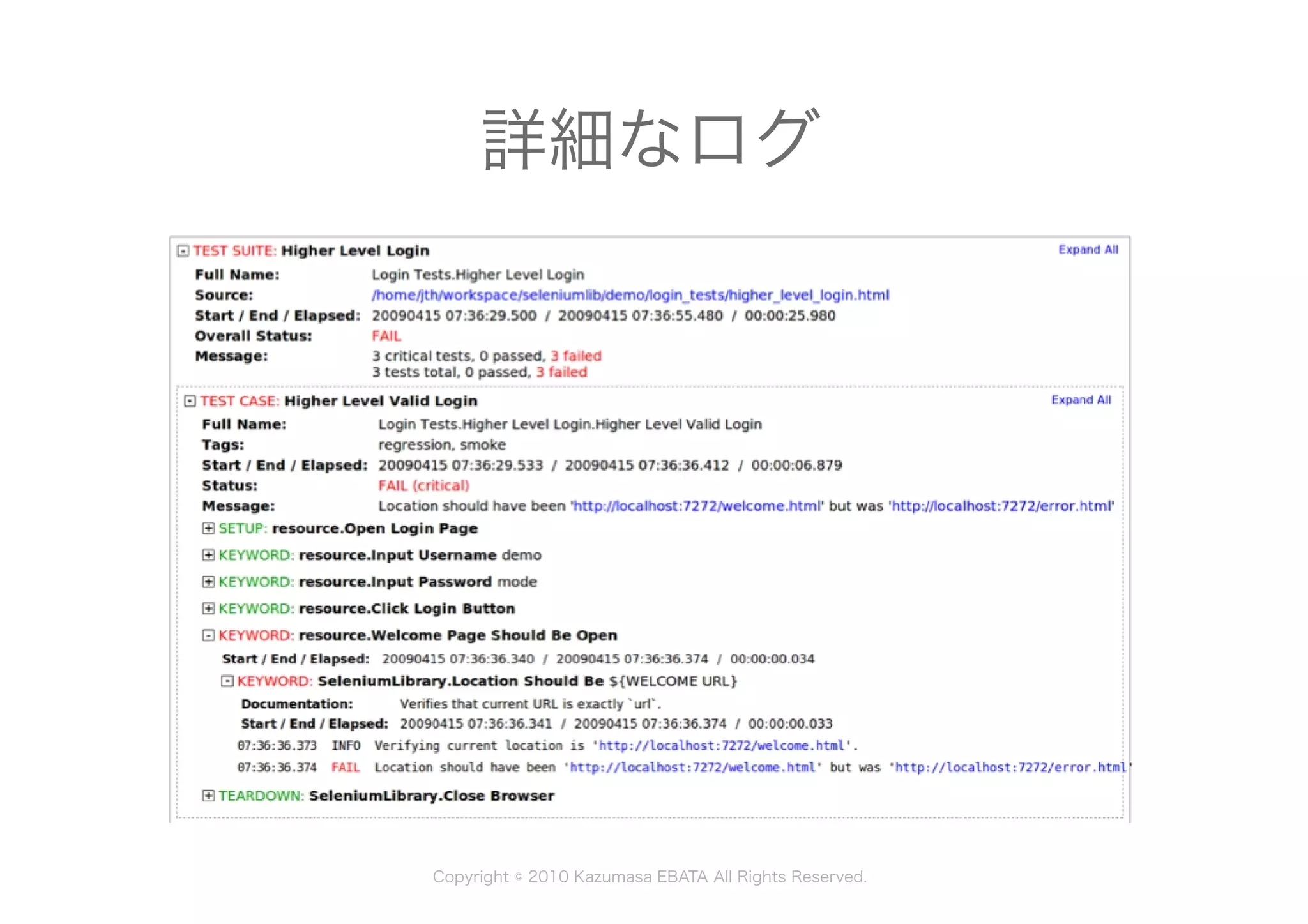This screenshot has height=924, width=1308.
Task: Expand the Input Username keyword plus icon
Action: [x=208, y=555]
